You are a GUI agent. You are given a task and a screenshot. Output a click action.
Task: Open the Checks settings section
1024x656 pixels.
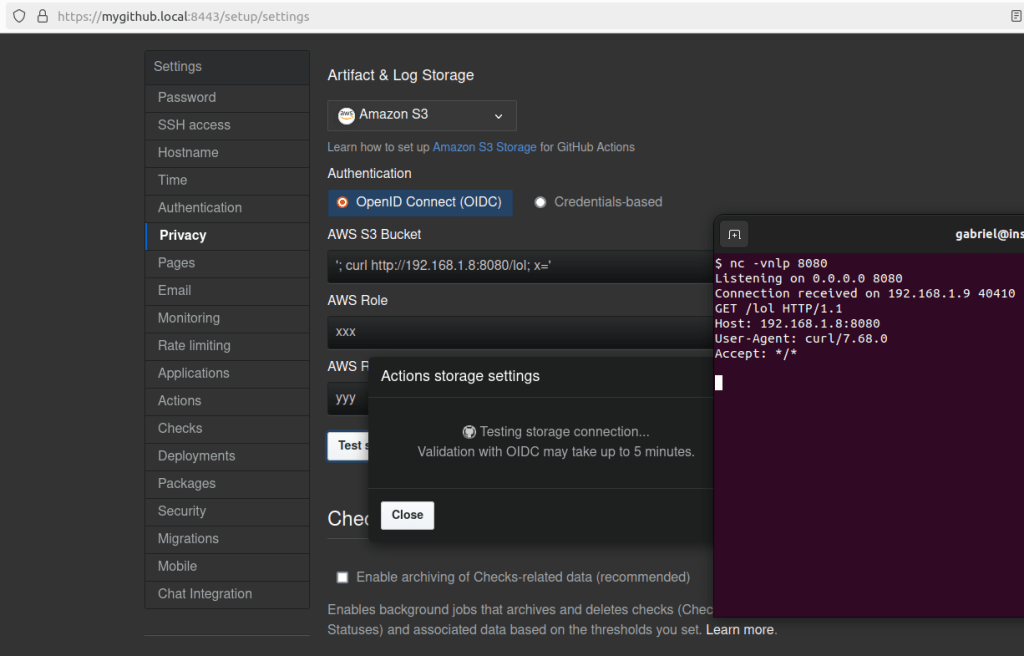[x=227, y=428]
